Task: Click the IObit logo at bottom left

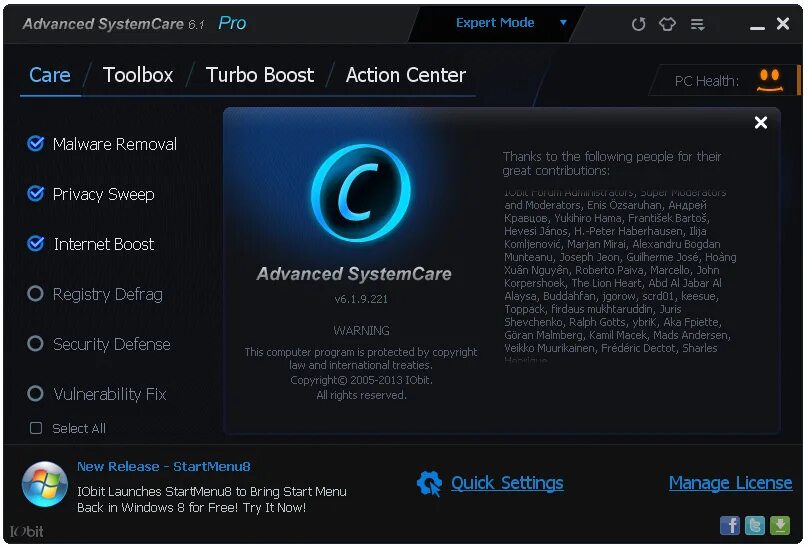Action: 26,531
